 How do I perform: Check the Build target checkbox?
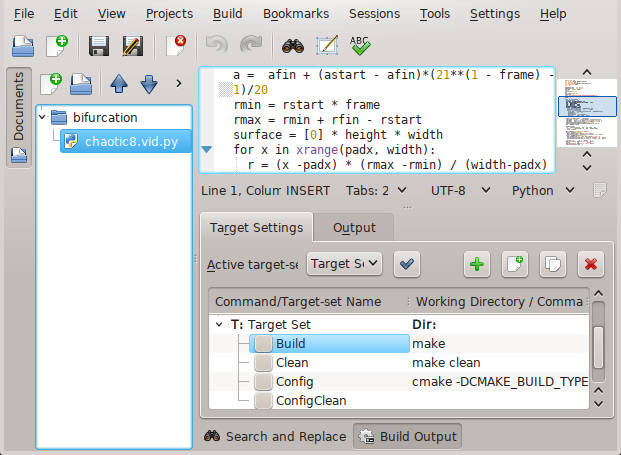click(x=262, y=343)
